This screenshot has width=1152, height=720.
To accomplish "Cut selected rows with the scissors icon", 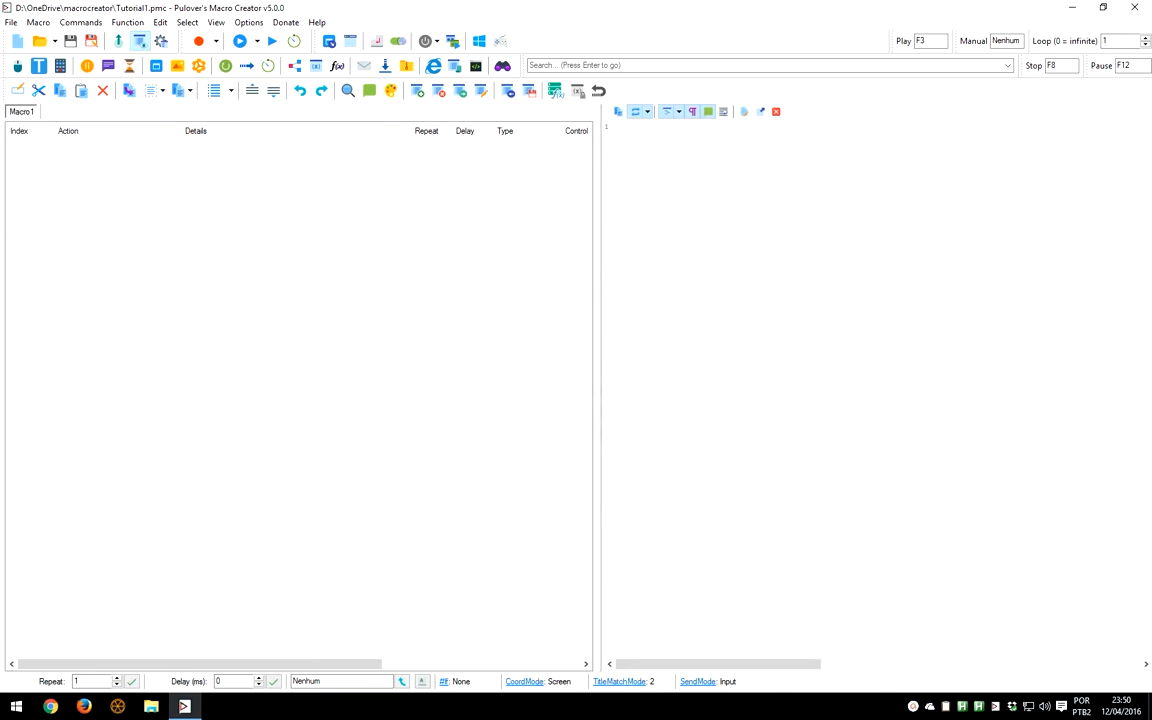I will click(39, 90).
